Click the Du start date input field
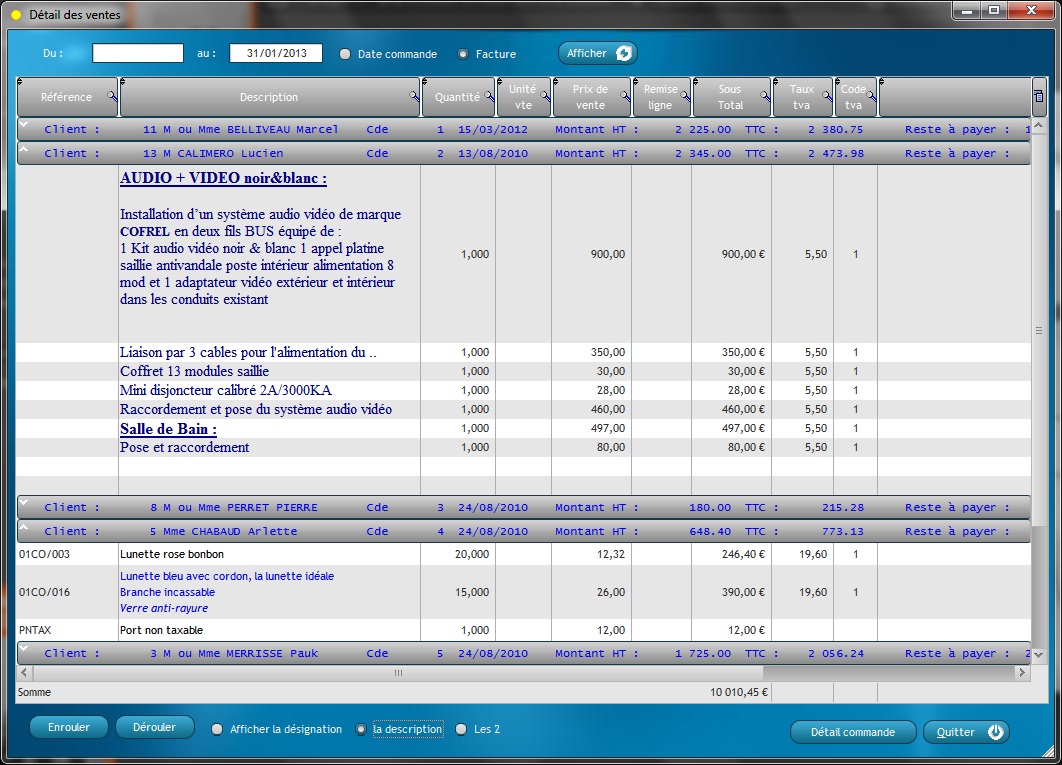Viewport: 1062px width, 765px height. click(x=138, y=54)
